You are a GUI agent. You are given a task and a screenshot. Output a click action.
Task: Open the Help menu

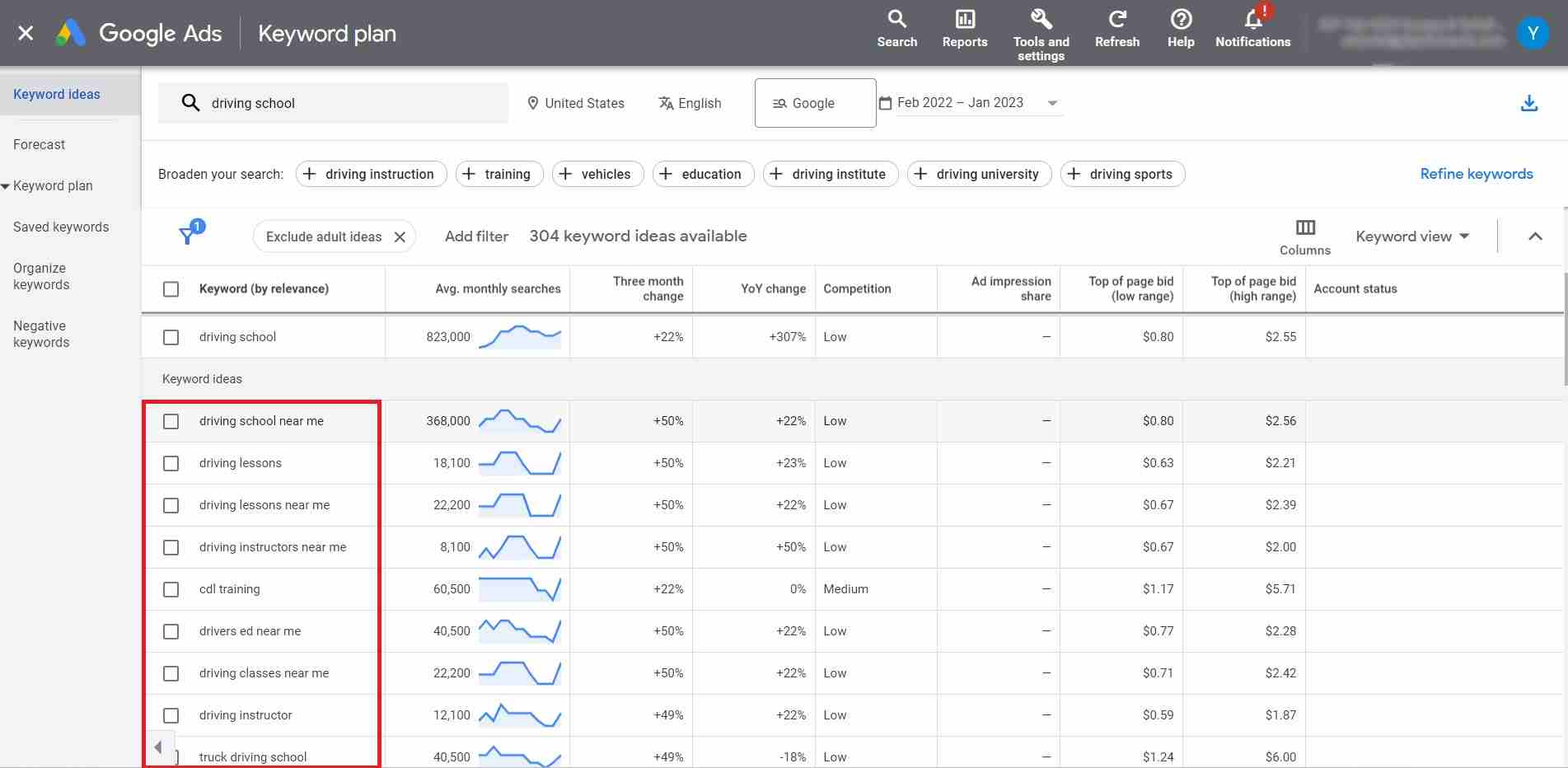[1180, 29]
